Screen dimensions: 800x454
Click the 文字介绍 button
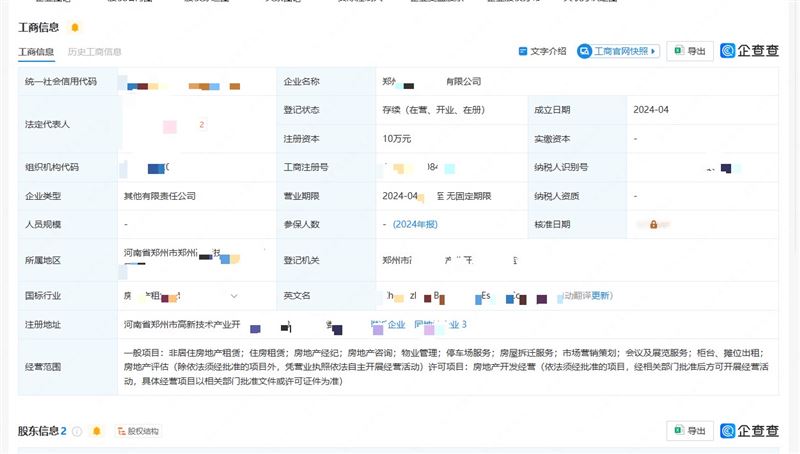click(542, 51)
